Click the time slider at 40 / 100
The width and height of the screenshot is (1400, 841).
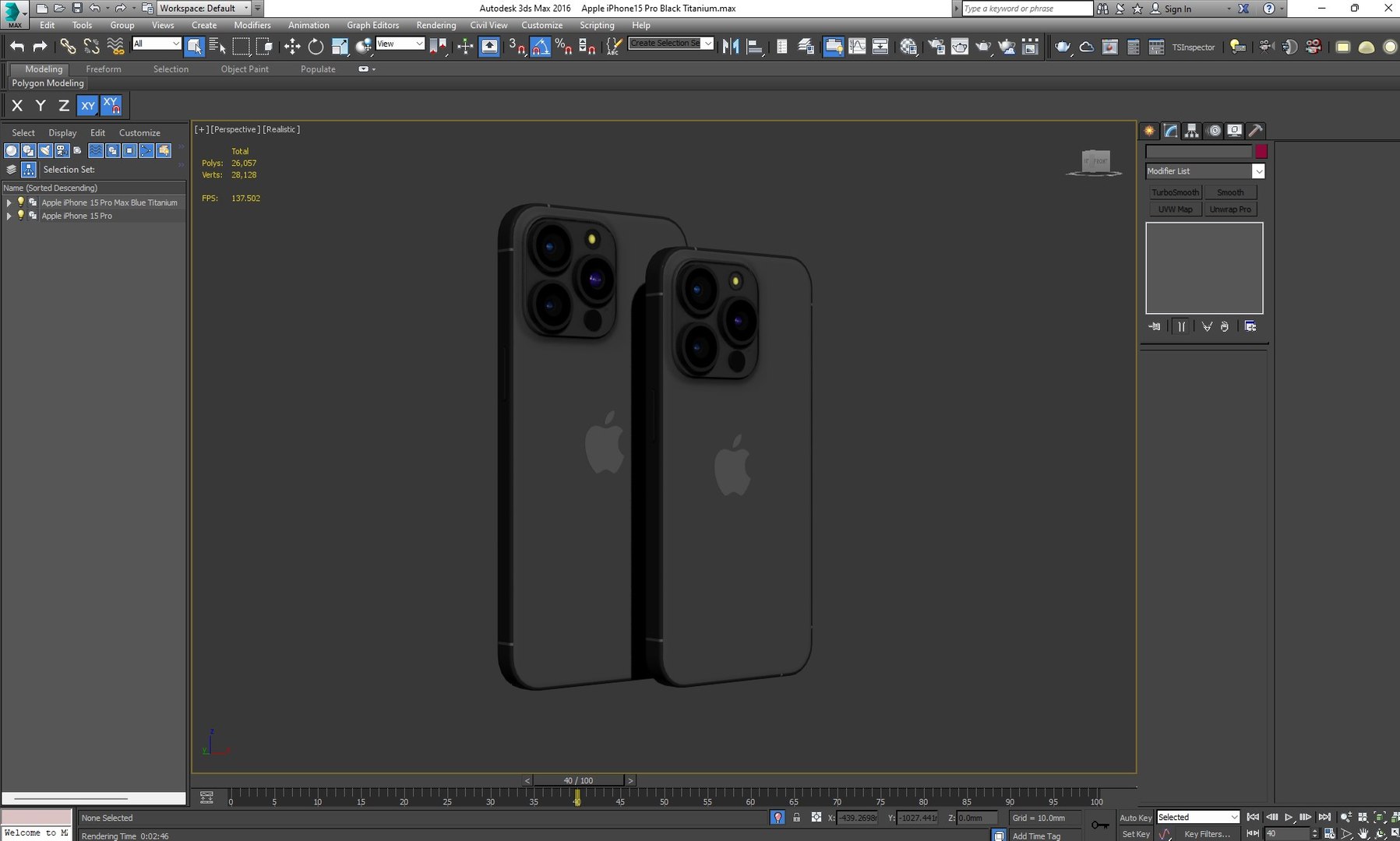(578, 780)
